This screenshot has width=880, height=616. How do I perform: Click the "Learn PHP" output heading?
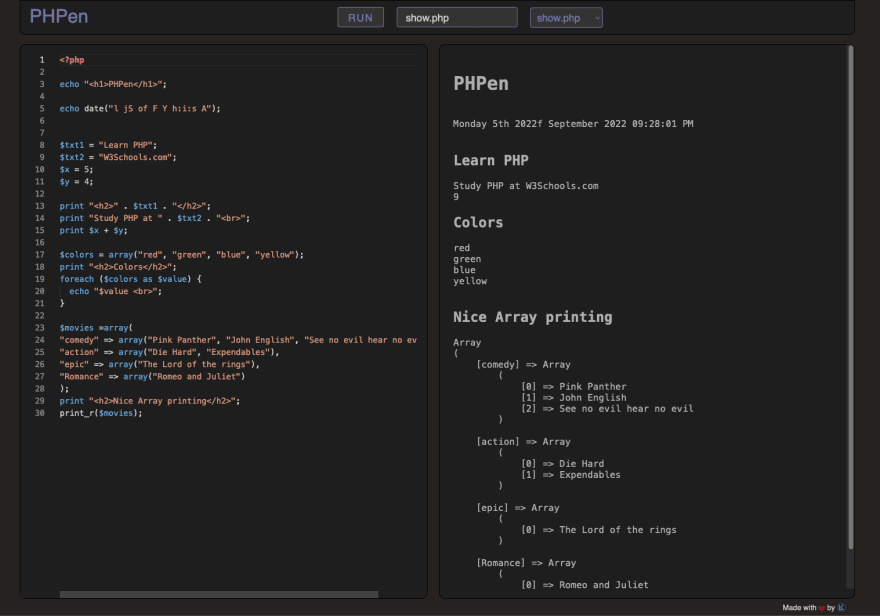tap(491, 160)
